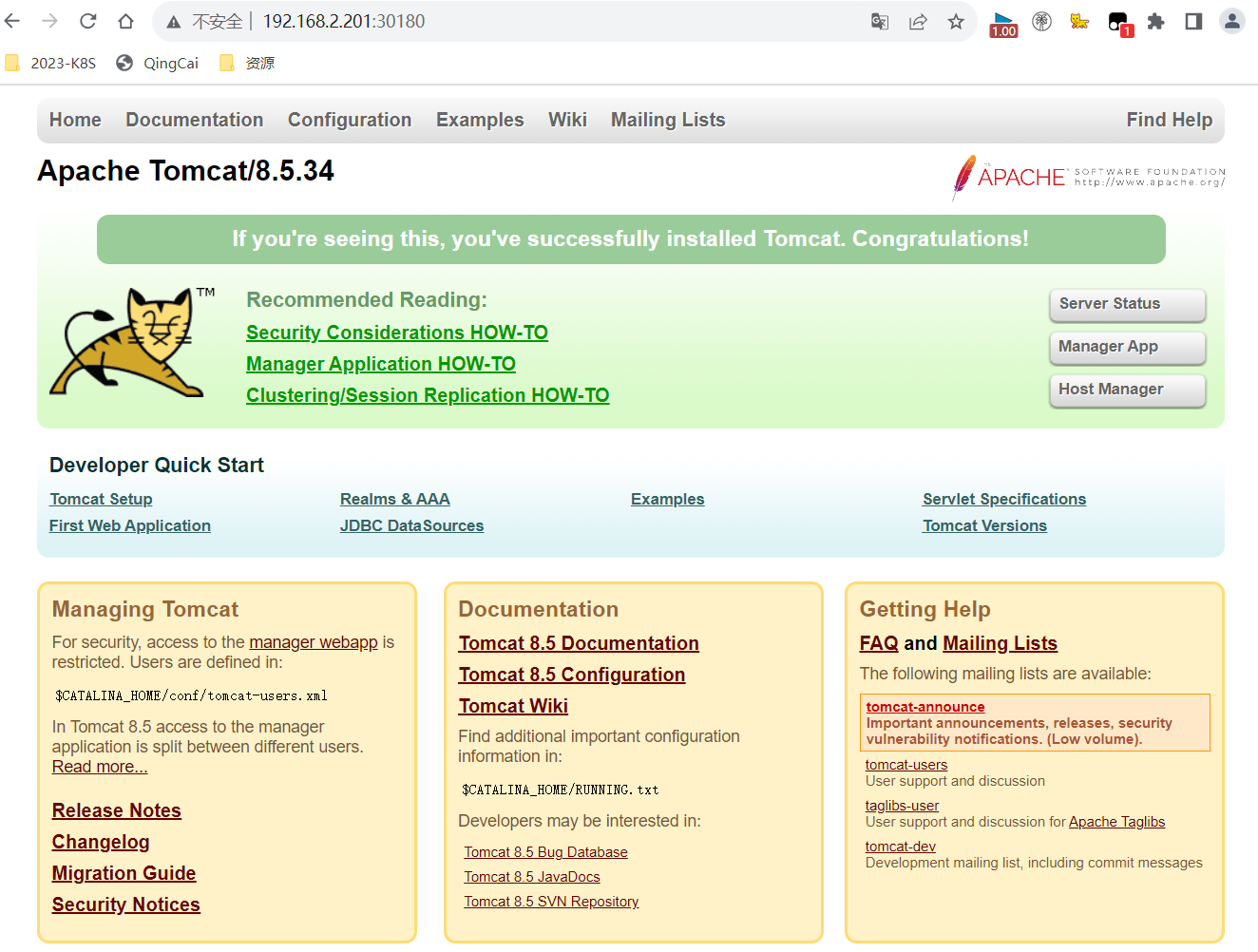Open the user profile avatar icon
Image resolution: width=1258 pixels, height=952 pixels.
[1231, 21]
